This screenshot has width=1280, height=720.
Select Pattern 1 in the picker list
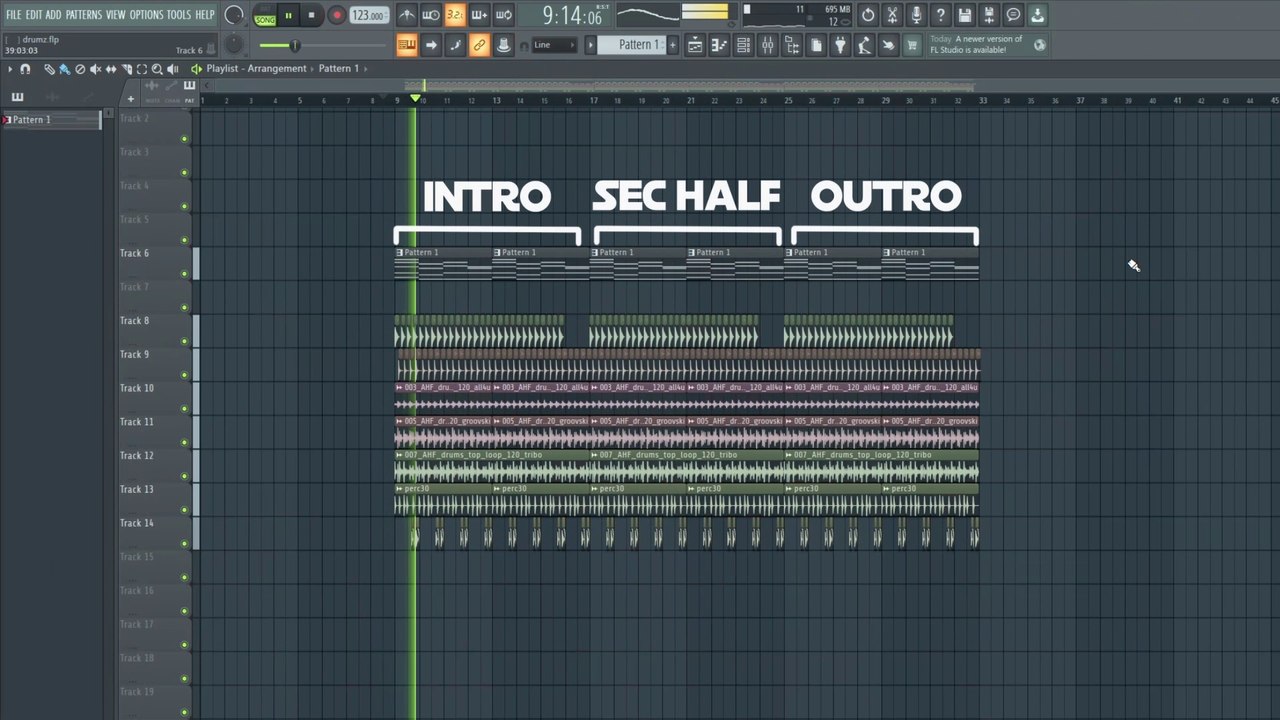coord(52,120)
